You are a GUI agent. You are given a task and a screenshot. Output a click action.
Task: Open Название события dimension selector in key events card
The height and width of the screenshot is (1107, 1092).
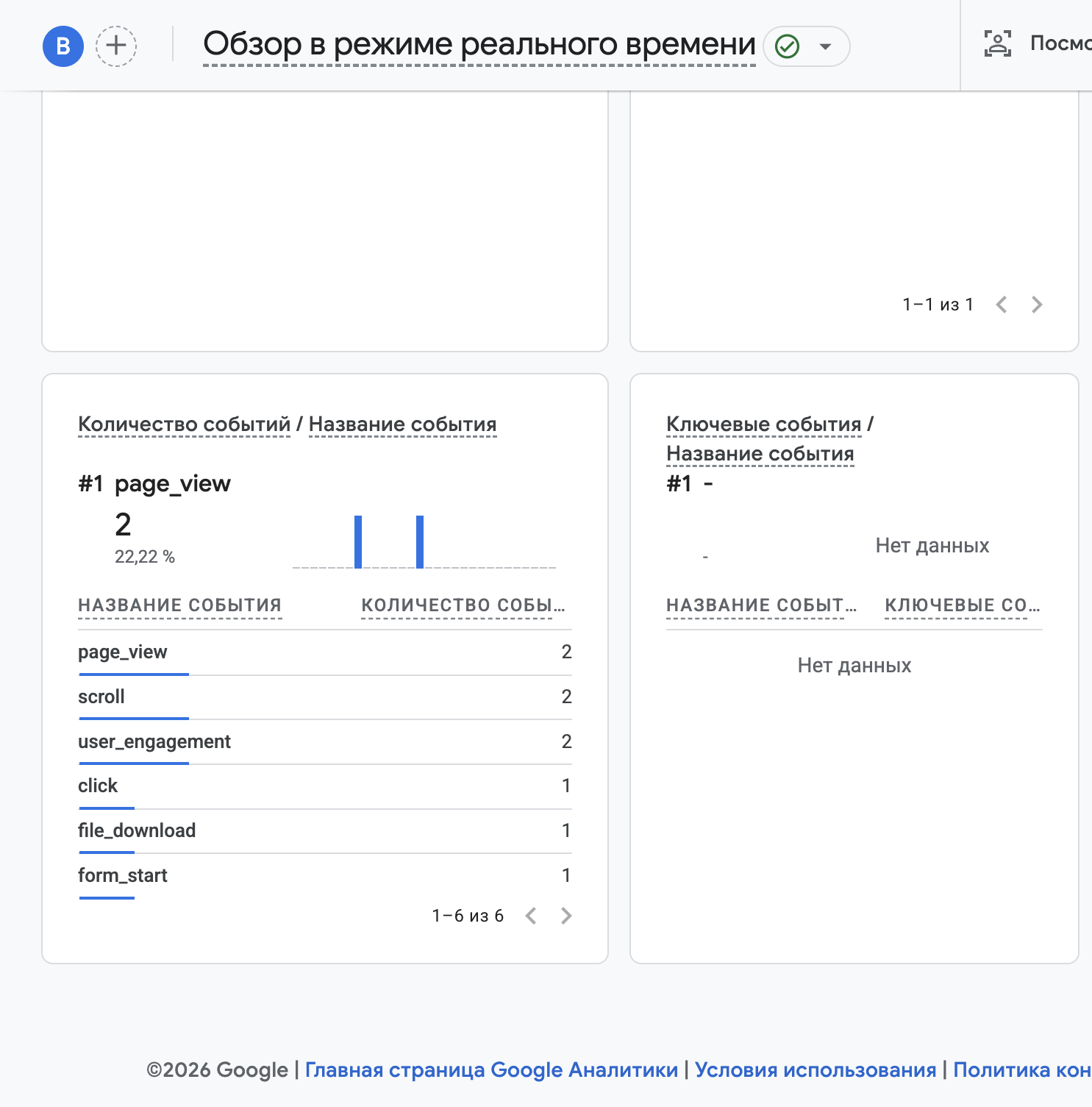[x=760, y=454]
